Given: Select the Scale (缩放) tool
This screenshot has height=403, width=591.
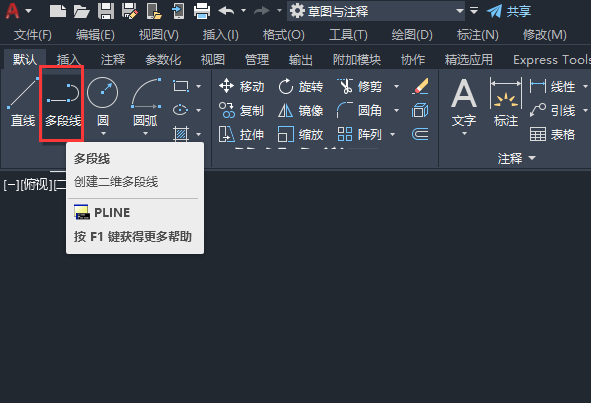Looking at the screenshot, I should [300, 134].
